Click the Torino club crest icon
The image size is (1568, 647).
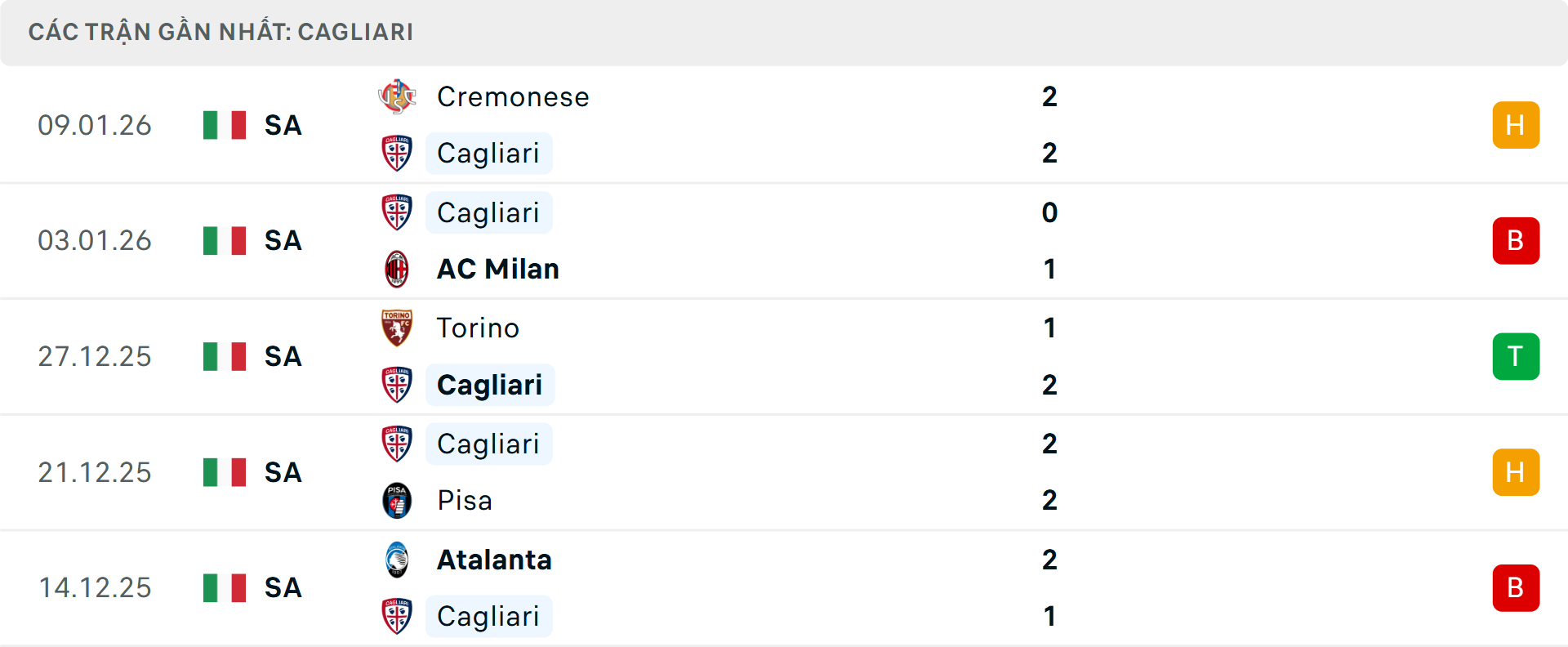[x=397, y=328]
